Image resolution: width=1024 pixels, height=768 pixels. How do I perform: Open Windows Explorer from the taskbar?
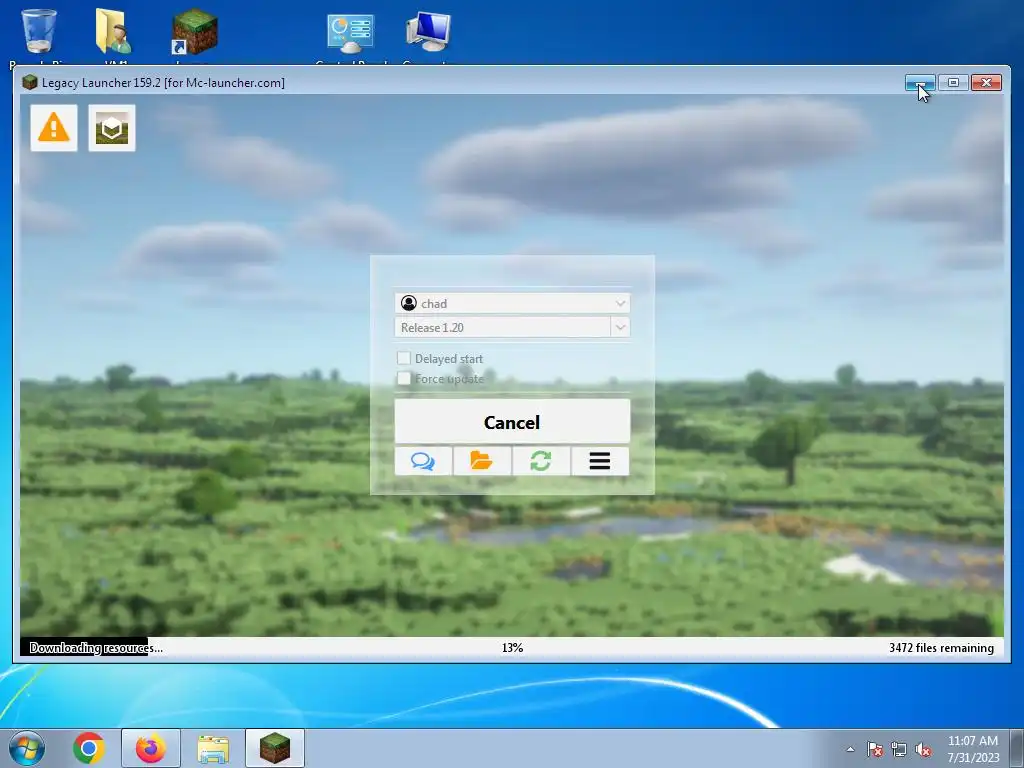[x=213, y=748]
